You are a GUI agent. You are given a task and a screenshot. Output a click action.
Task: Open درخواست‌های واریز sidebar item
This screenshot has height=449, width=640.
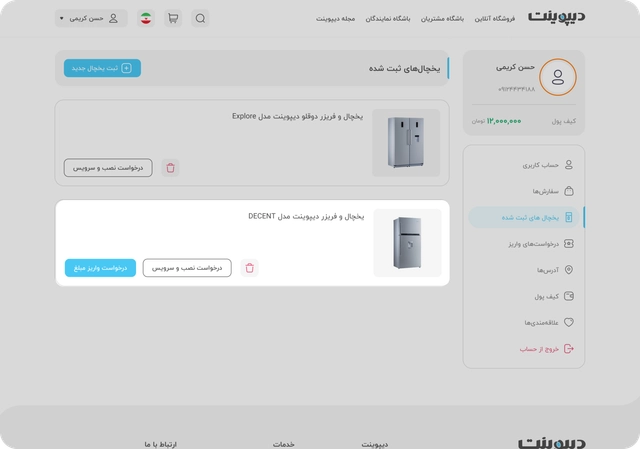pyautogui.click(x=524, y=244)
